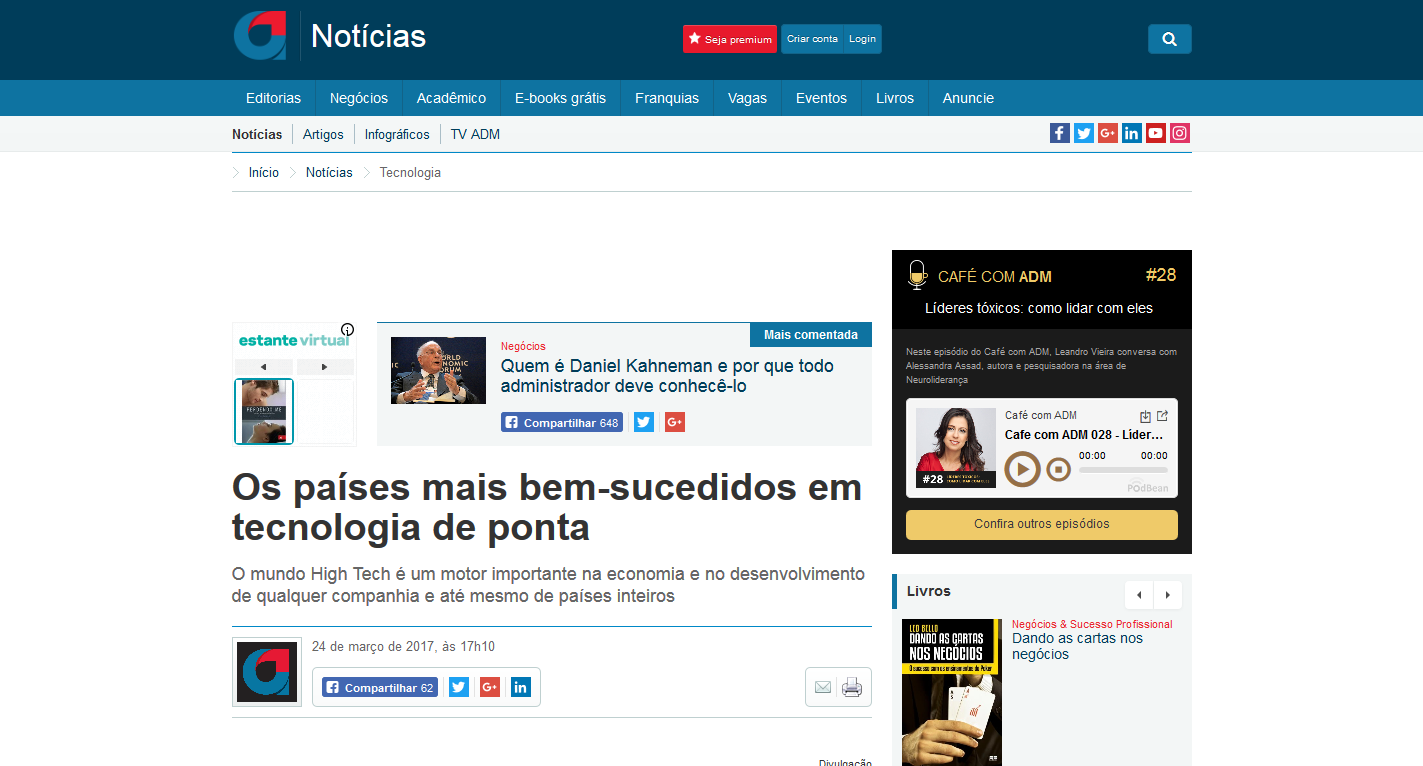Show previous book in Livros
This screenshot has height=766, width=1423.
1139,595
